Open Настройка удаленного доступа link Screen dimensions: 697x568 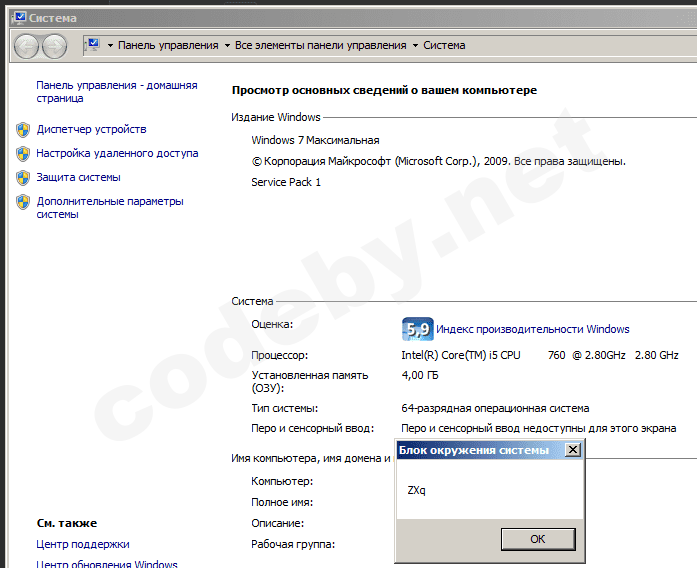[117, 153]
